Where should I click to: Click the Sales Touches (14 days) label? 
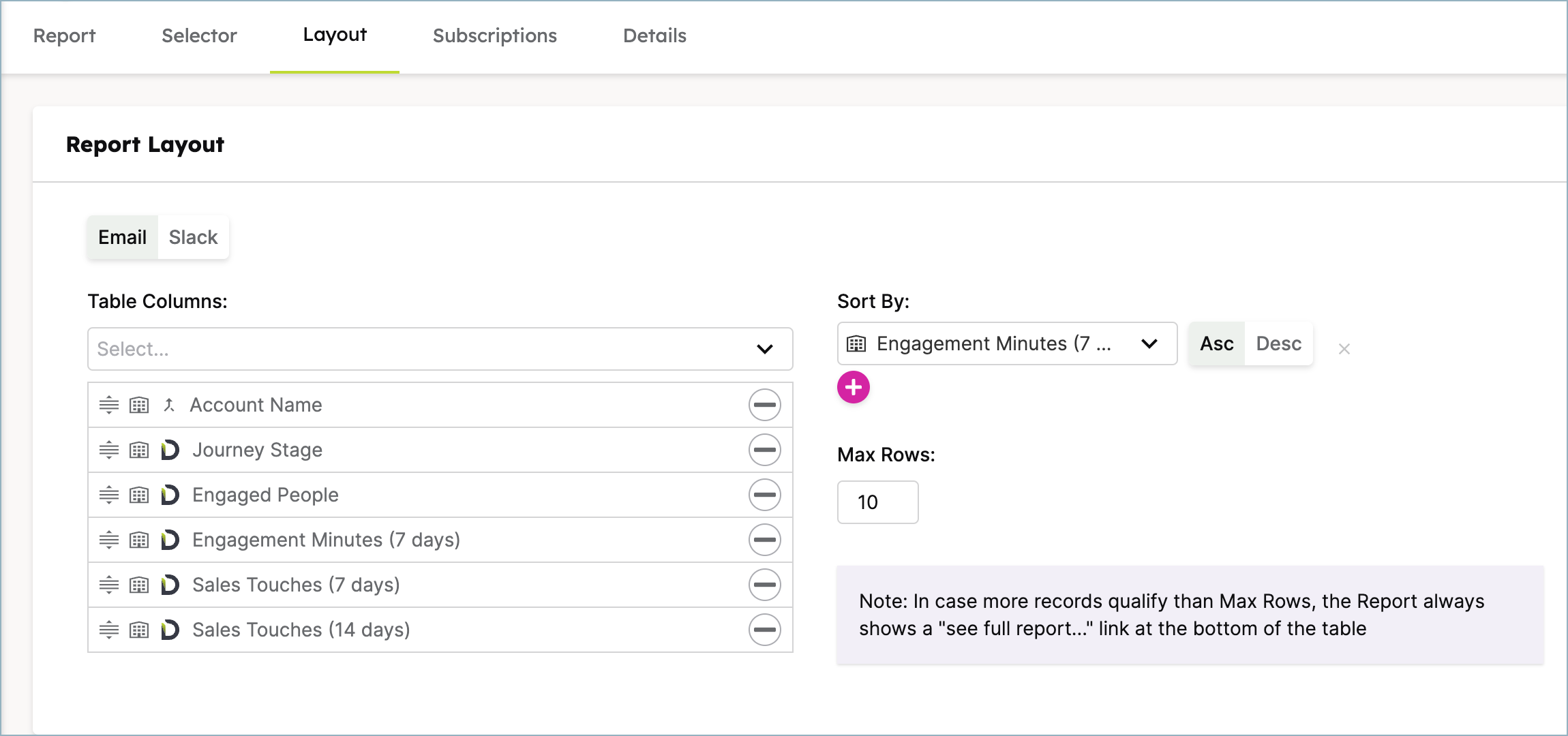point(301,630)
